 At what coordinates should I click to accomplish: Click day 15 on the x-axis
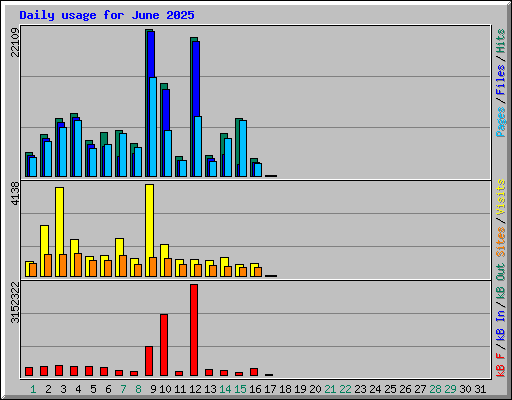(x=240, y=389)
